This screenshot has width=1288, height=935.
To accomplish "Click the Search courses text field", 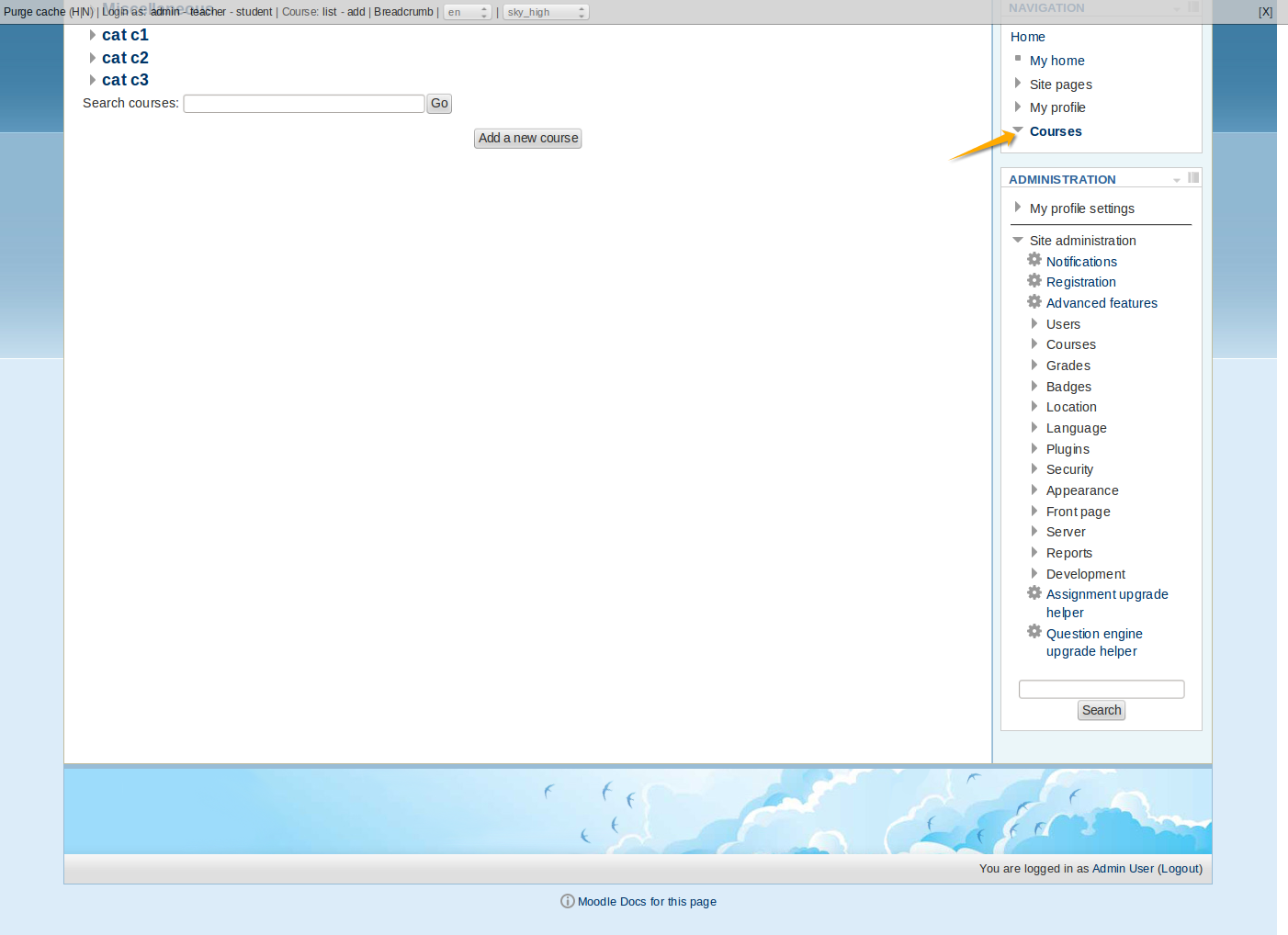I will tap(304, 104).
